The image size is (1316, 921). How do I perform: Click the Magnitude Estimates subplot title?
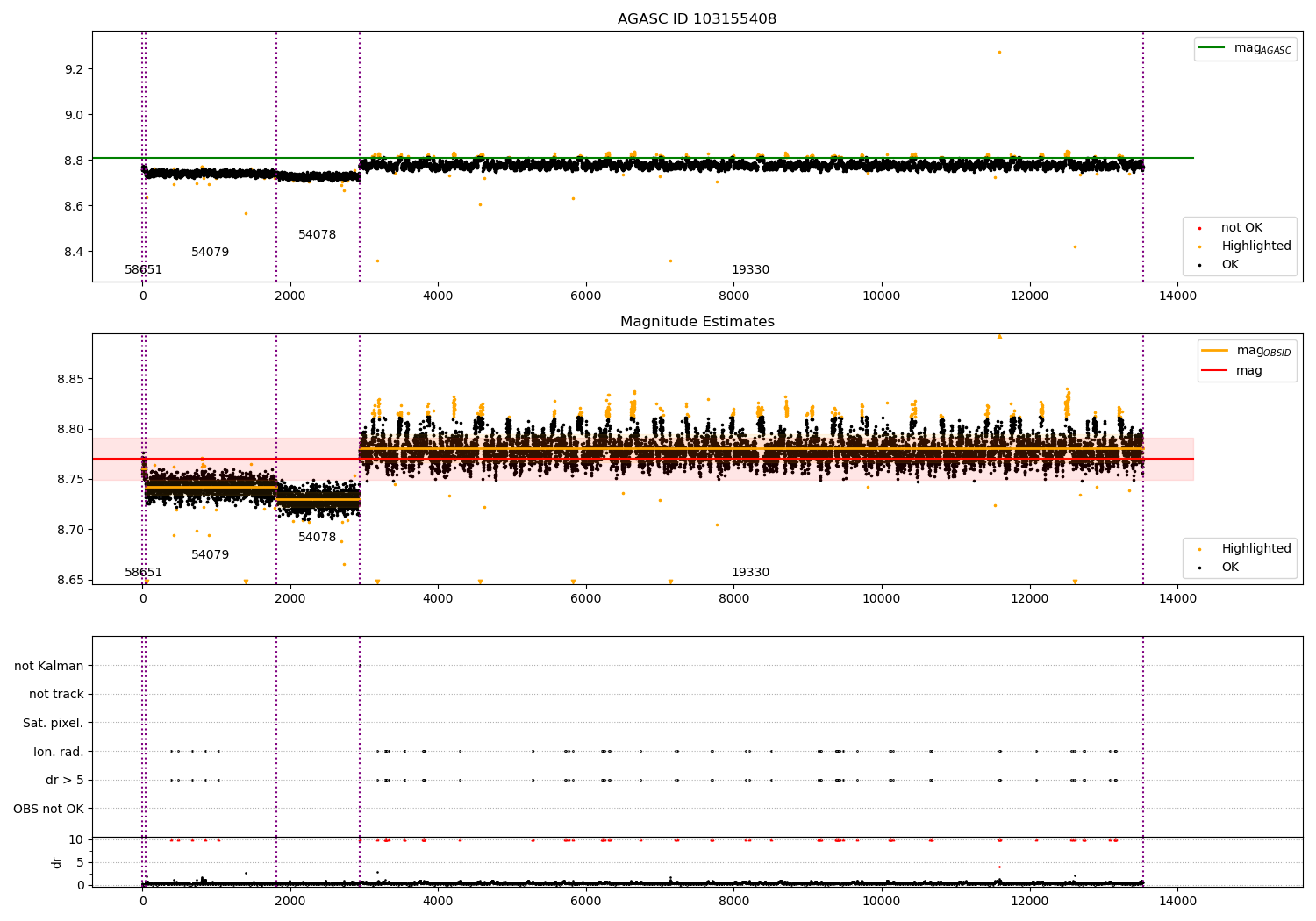tap(697, 322)
